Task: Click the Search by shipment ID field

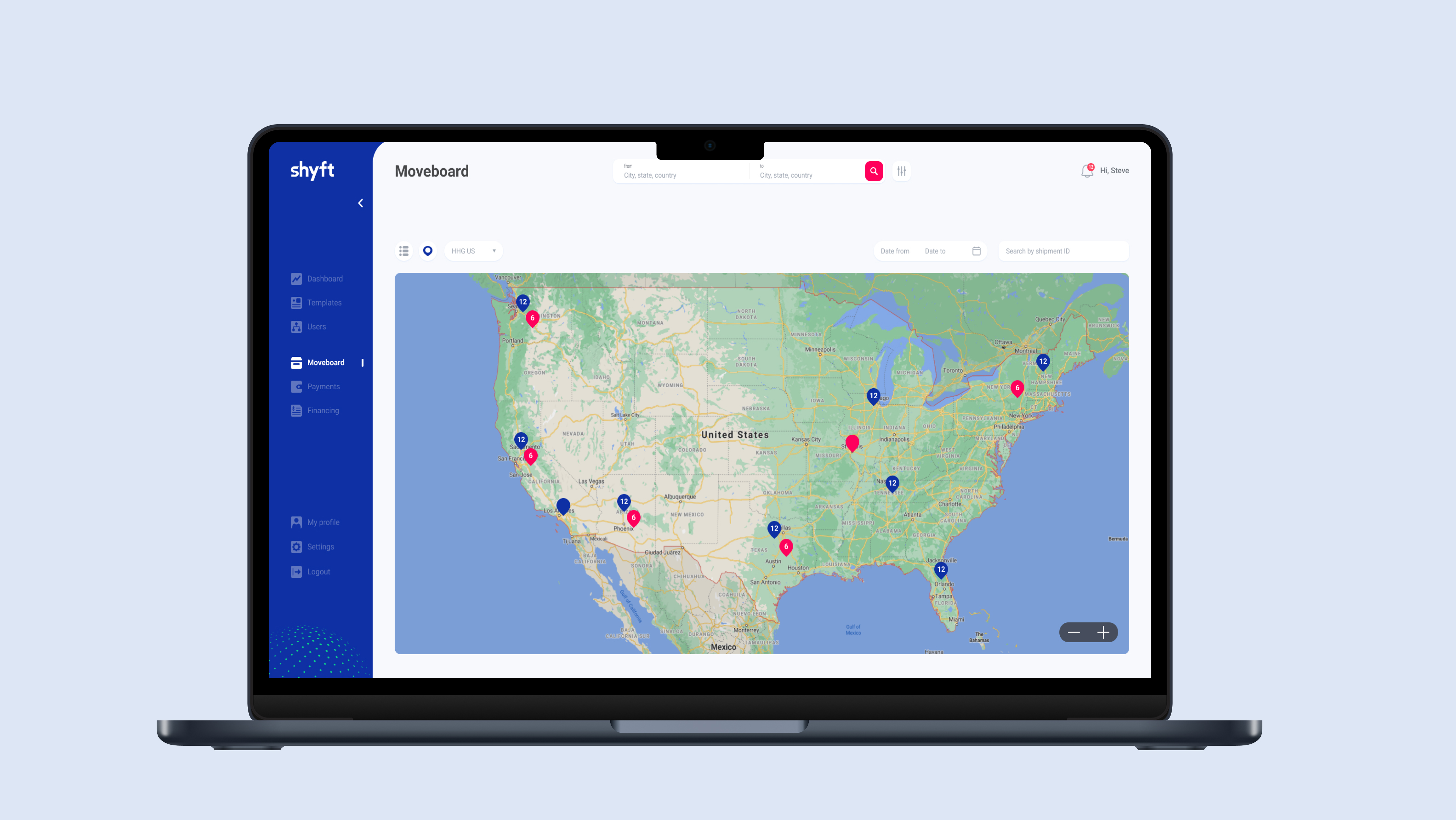Action: (x=1063, y=251)
